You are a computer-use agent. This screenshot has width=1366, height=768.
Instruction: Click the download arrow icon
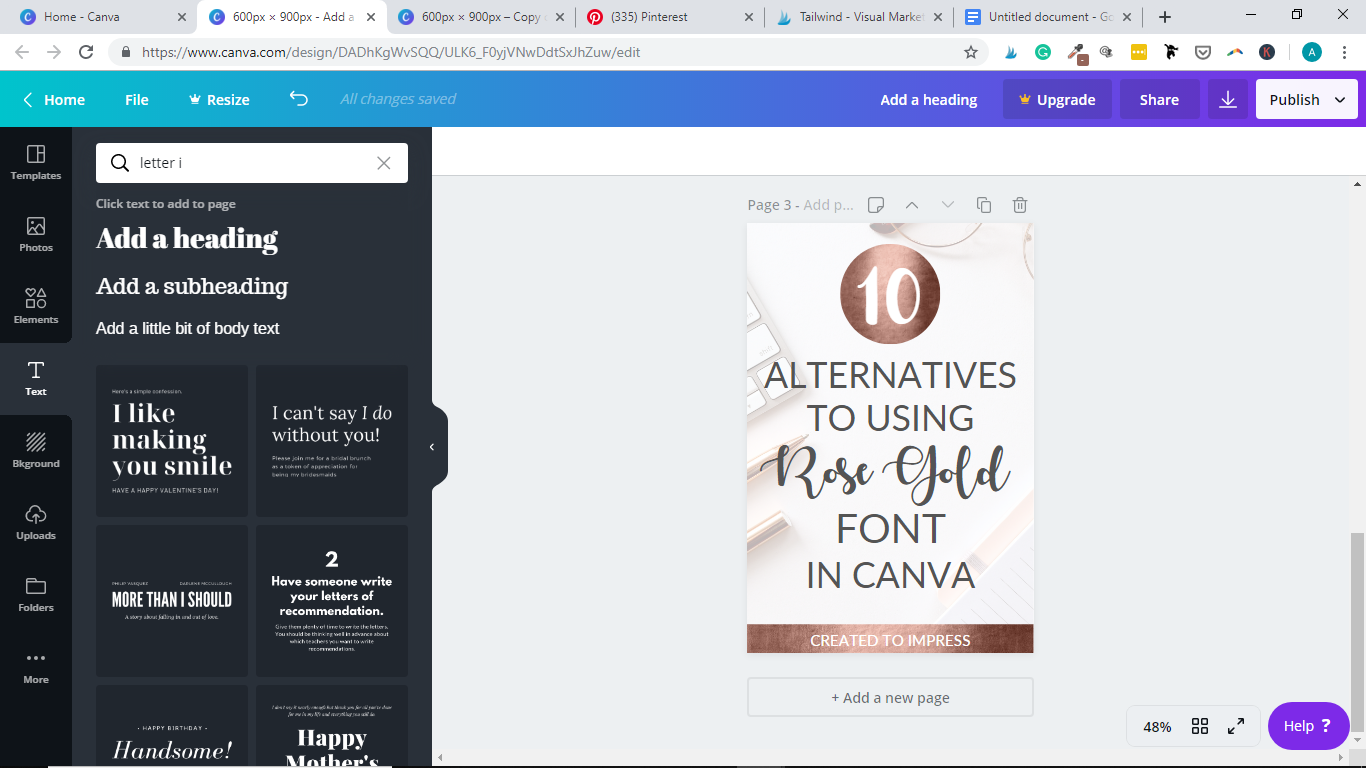coord(1228,99)
